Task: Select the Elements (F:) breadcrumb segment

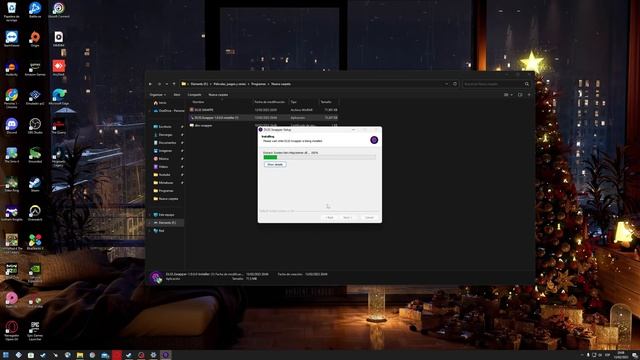Action: [199, 84]
